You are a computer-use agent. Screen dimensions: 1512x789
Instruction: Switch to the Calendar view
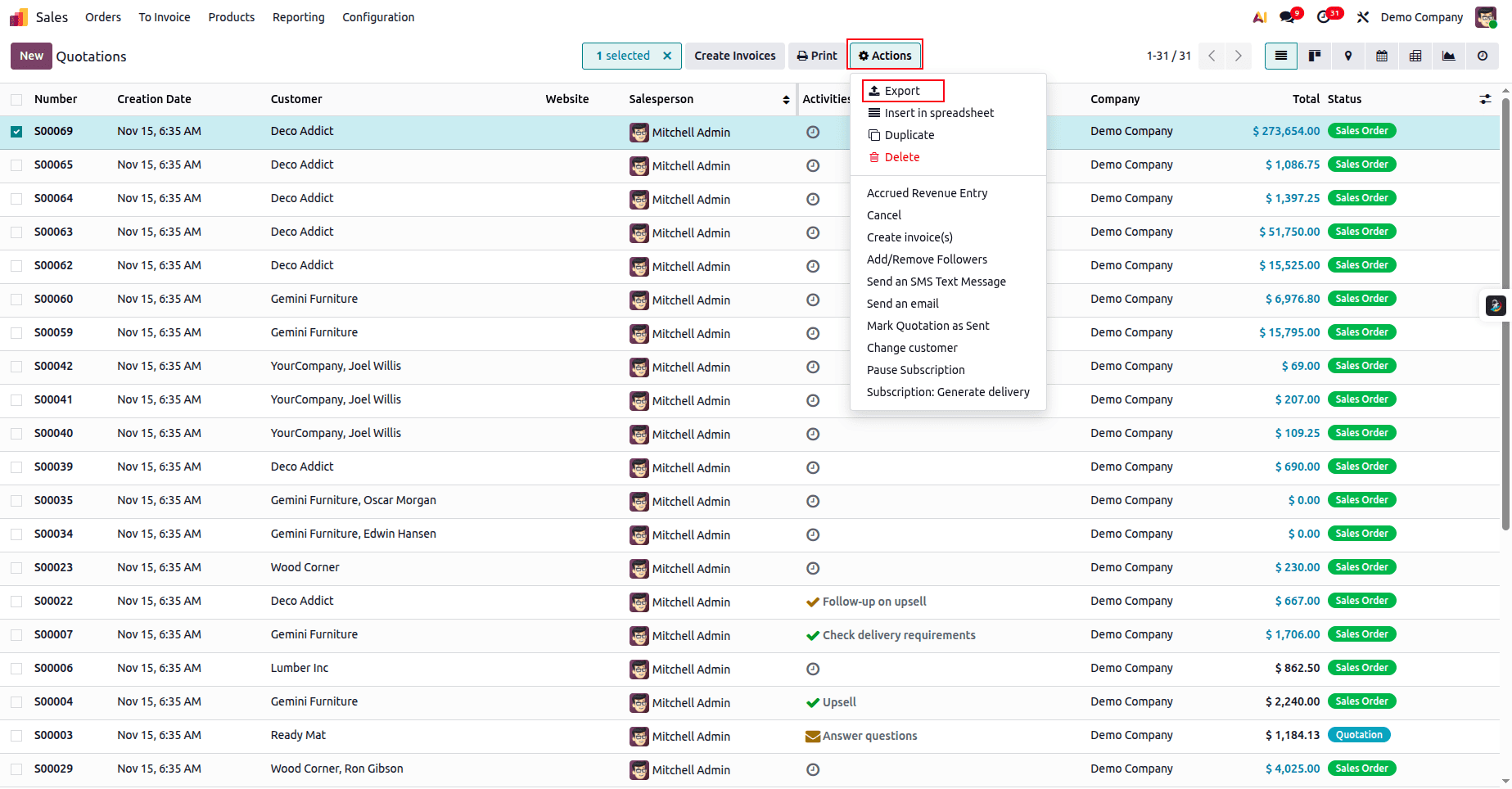pyautogui.click(x=1382, y=56)
